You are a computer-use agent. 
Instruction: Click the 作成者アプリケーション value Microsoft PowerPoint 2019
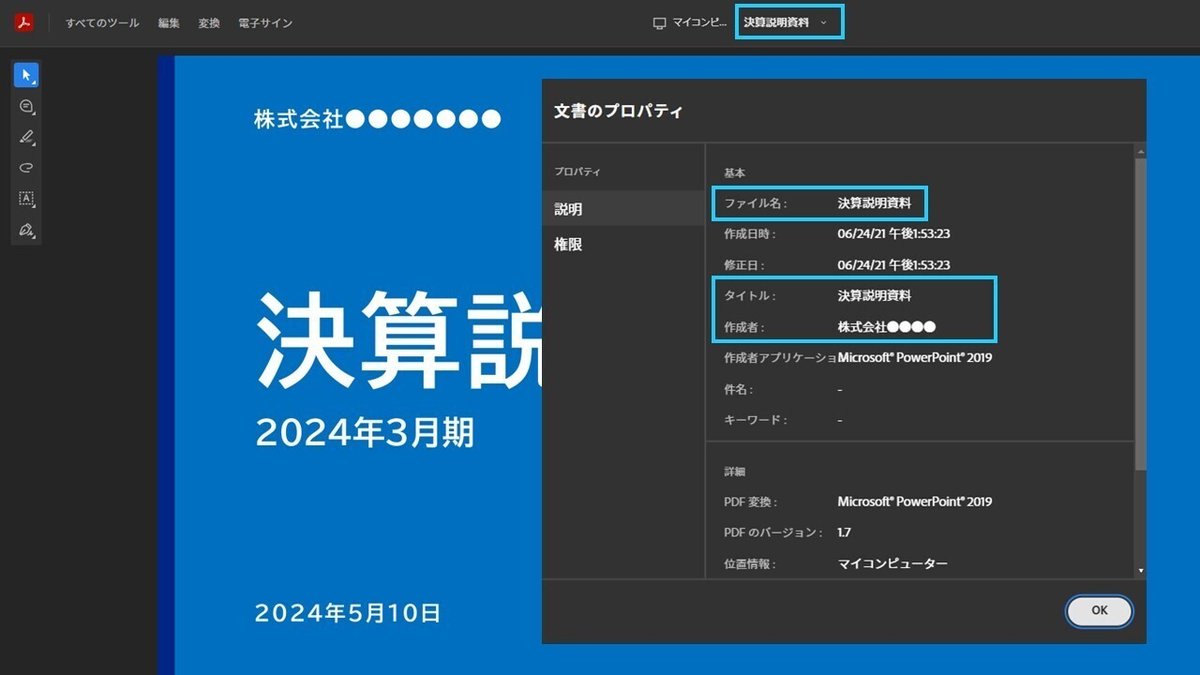coord(914,357)
